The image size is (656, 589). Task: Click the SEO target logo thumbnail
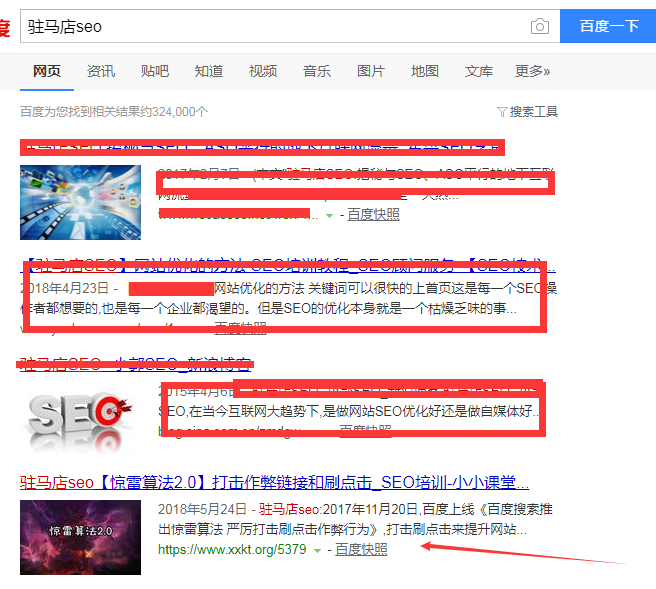click(80, 422)
